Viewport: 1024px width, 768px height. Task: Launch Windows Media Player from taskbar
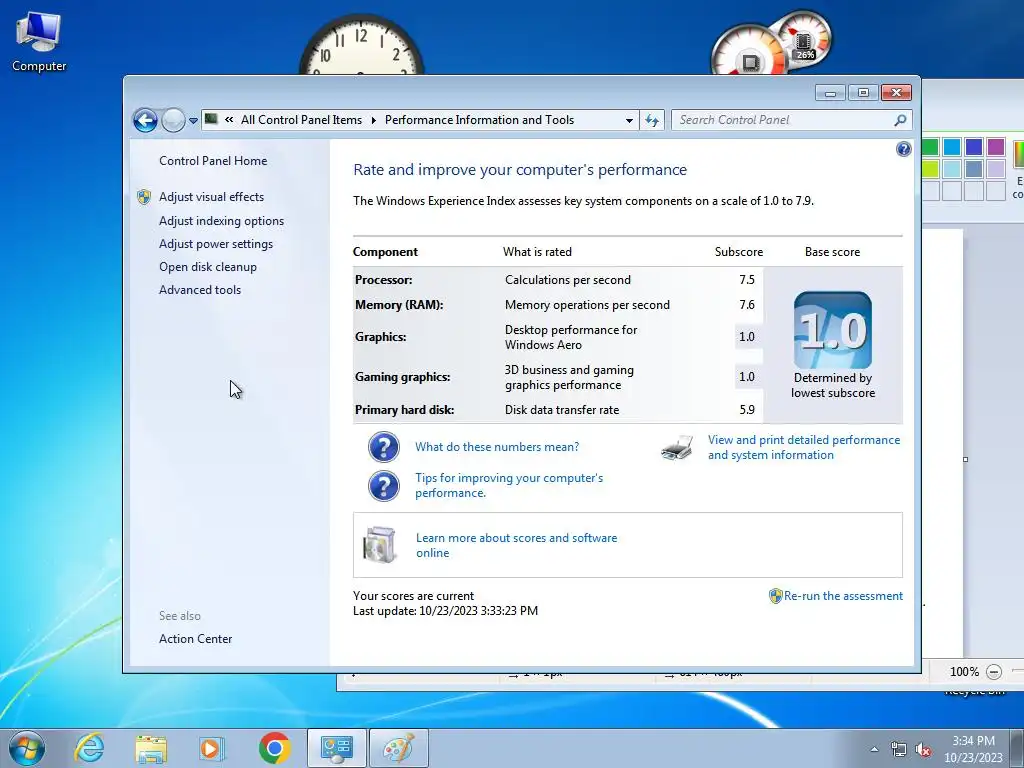[212, 748]
